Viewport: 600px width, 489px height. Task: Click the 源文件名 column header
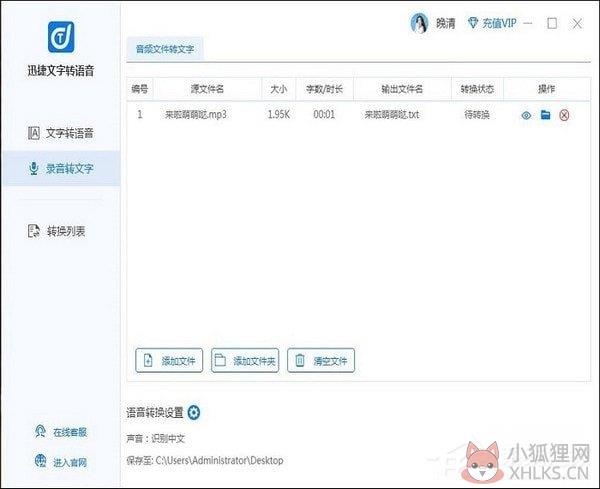click(207, 89)
